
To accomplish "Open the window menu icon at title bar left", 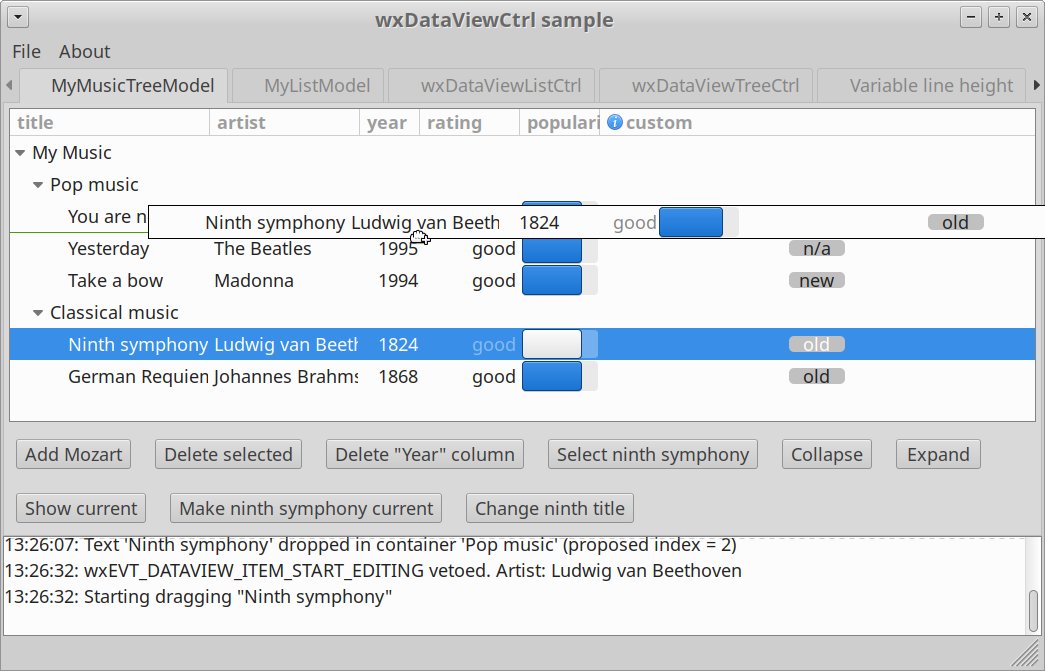I will point(18,17).
